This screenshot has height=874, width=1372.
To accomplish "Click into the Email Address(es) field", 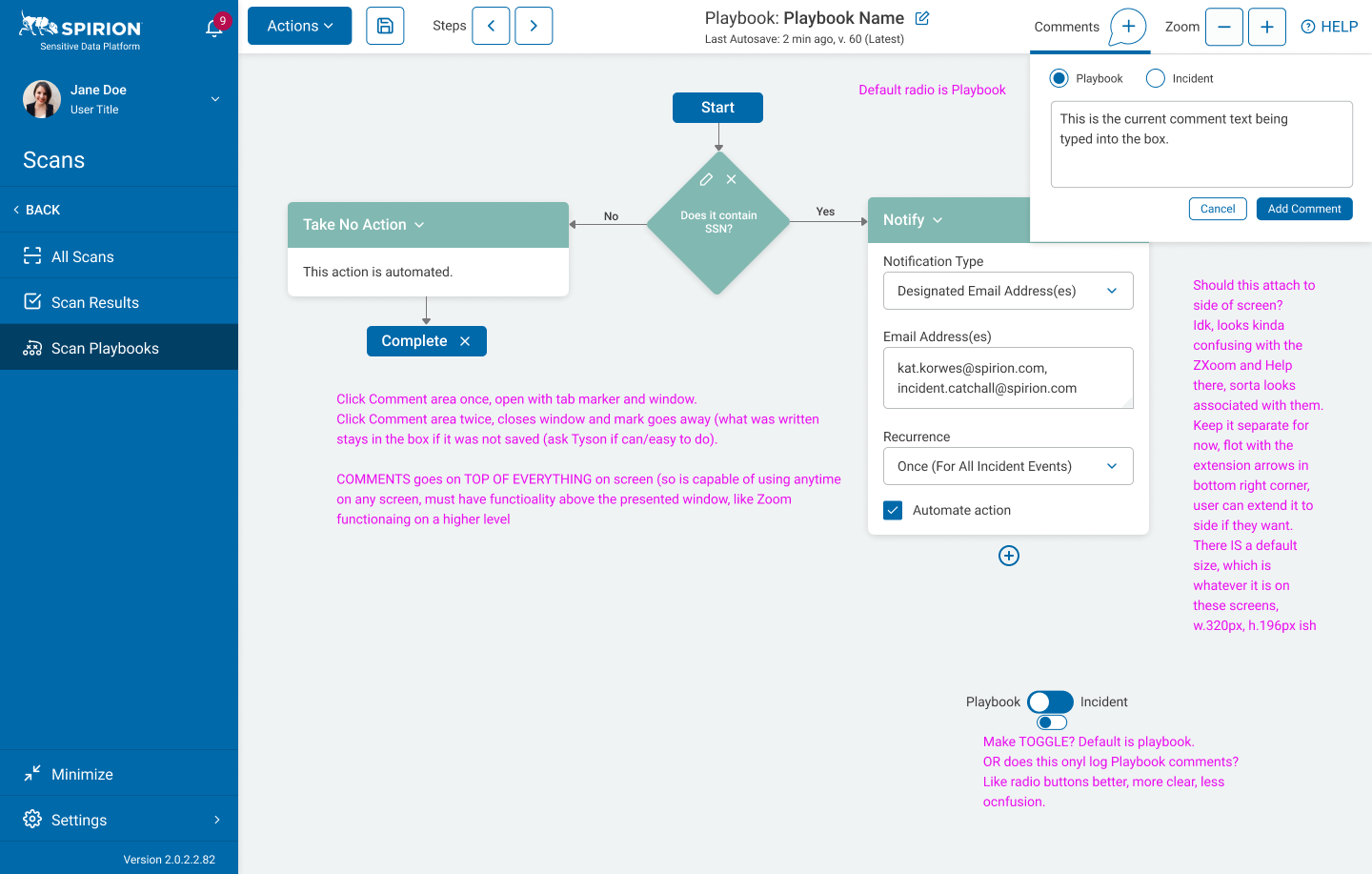I will (x=1008, y=378).
